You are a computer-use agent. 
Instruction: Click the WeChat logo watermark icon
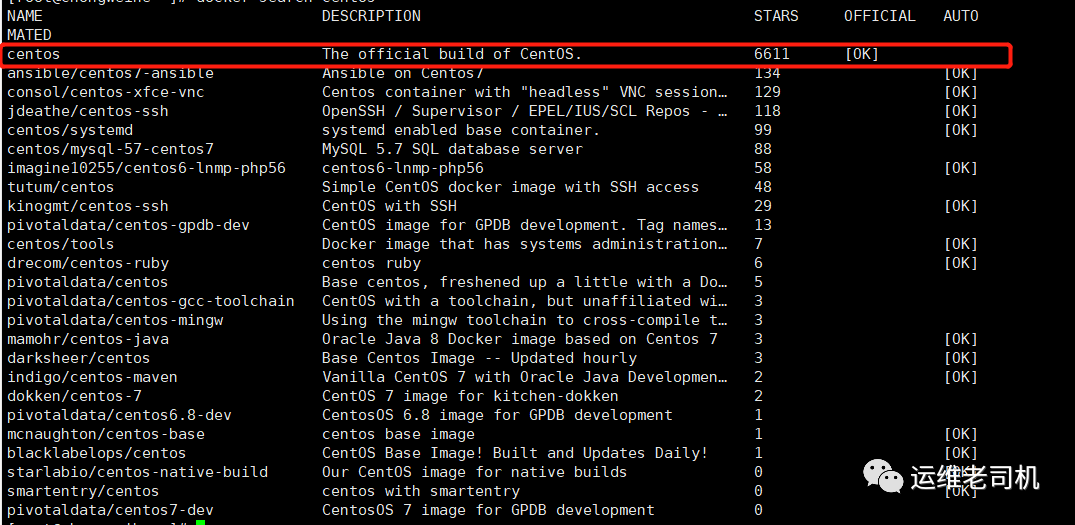[884, 476]
